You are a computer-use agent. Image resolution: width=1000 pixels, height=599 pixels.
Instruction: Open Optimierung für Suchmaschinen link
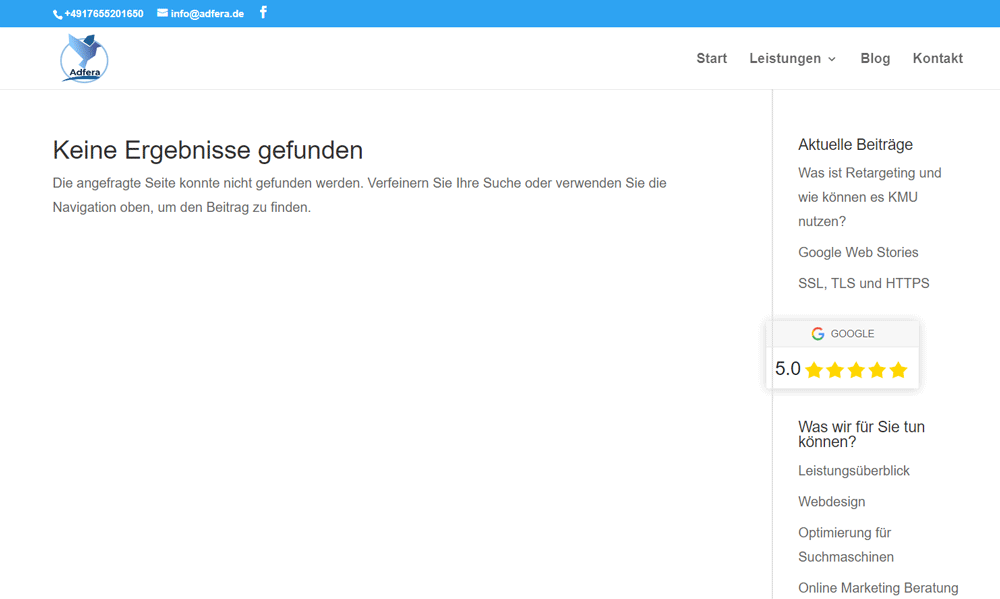(x=846, y=545)
